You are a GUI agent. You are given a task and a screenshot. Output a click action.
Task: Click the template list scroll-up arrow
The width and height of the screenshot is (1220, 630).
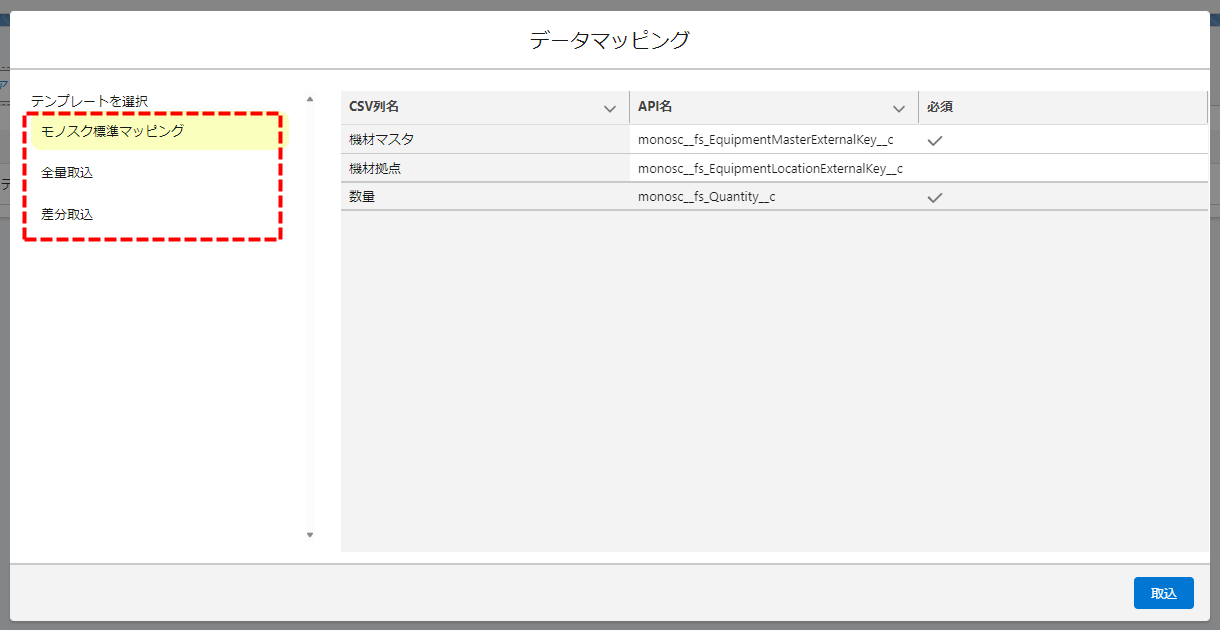[x=310, y=99]
